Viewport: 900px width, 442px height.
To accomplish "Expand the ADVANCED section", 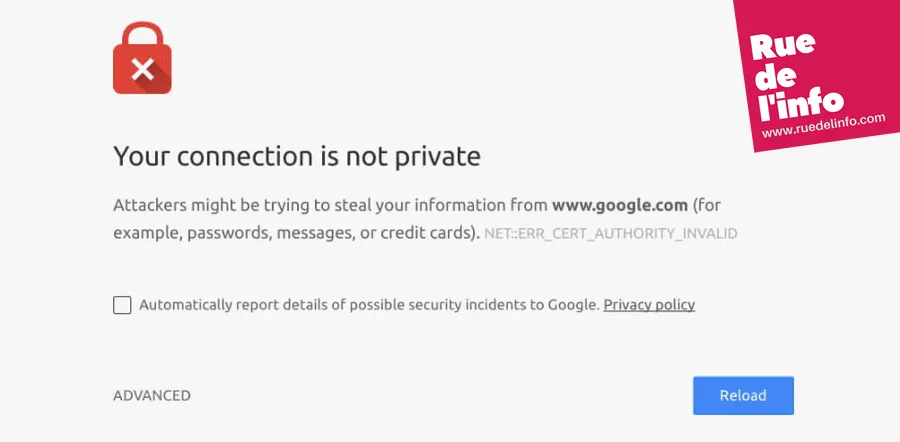I will (152, 396).
